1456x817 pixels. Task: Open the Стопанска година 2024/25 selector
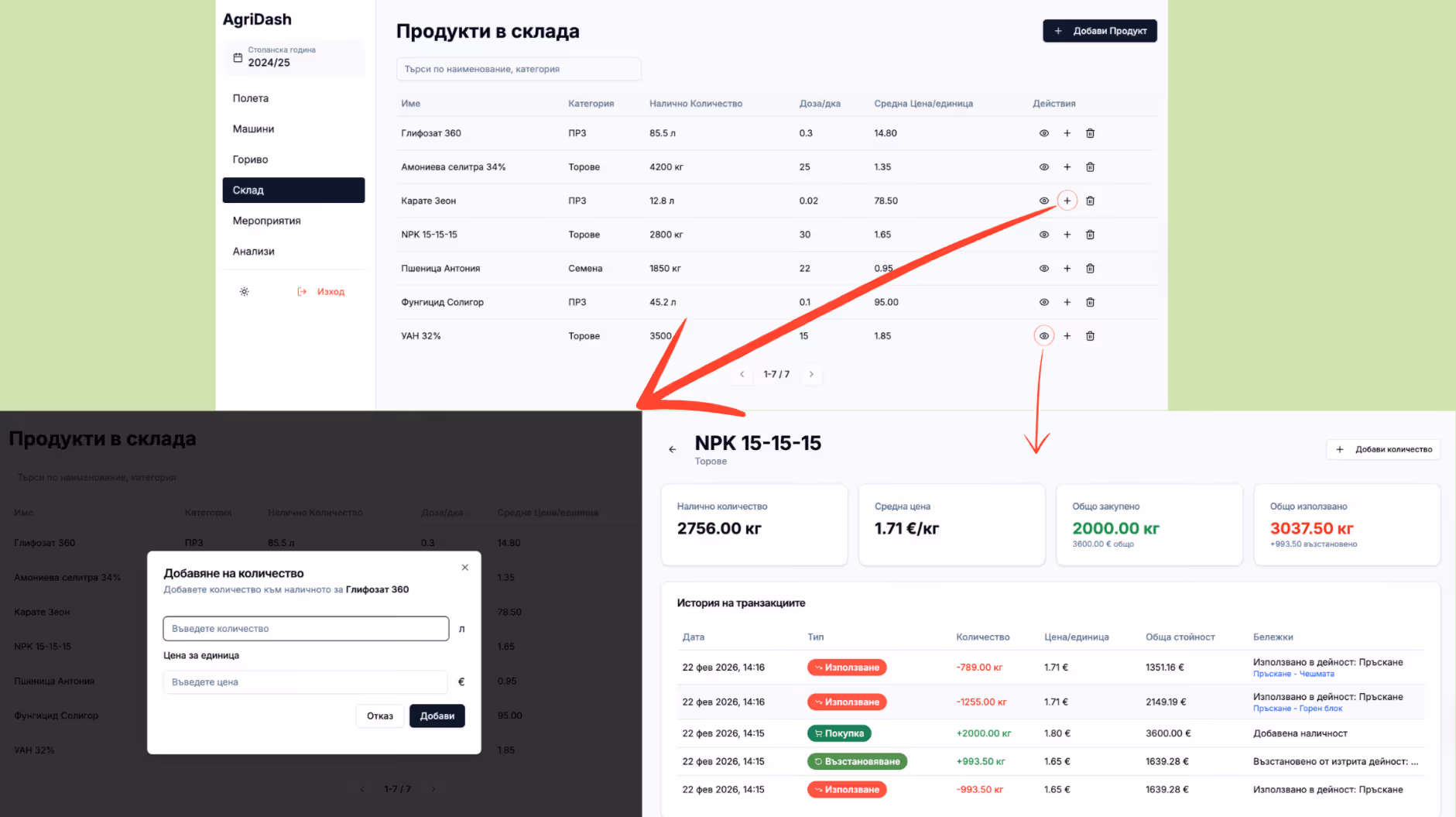click(293, 57)
